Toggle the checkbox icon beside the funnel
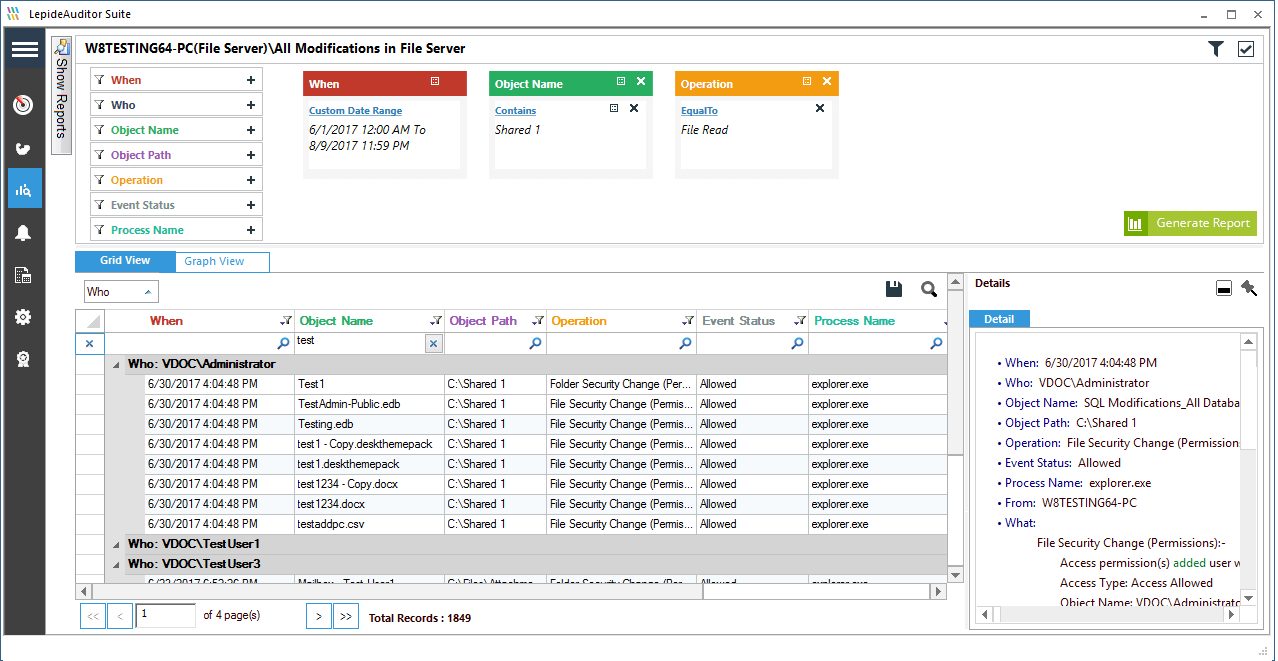This screenshot has width=1278, height=661. point(1246,49)
